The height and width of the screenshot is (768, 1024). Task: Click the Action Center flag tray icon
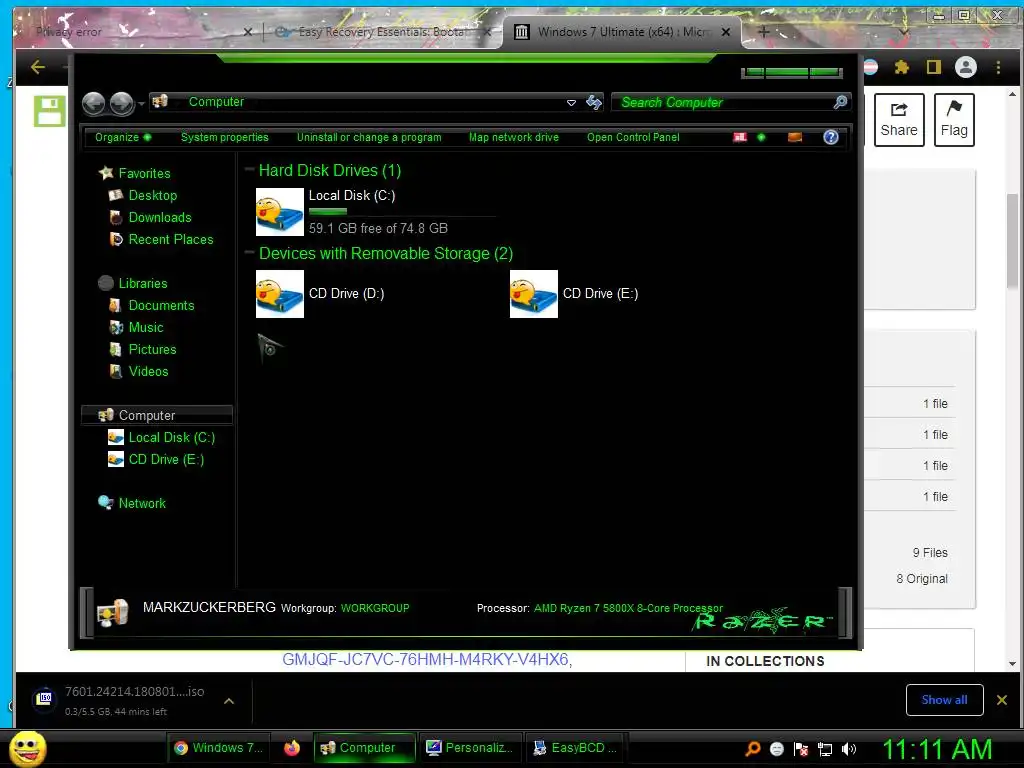coord(801,749)
